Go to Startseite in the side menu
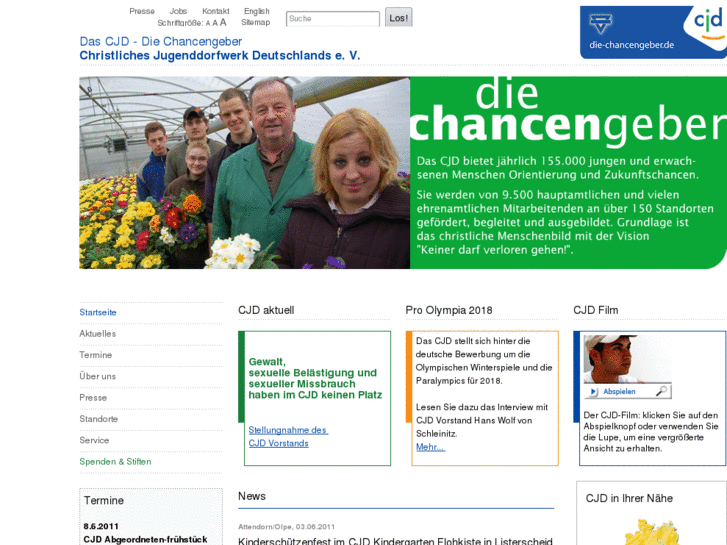The height and width of the screenshot is (545, 727). [98, 313]
